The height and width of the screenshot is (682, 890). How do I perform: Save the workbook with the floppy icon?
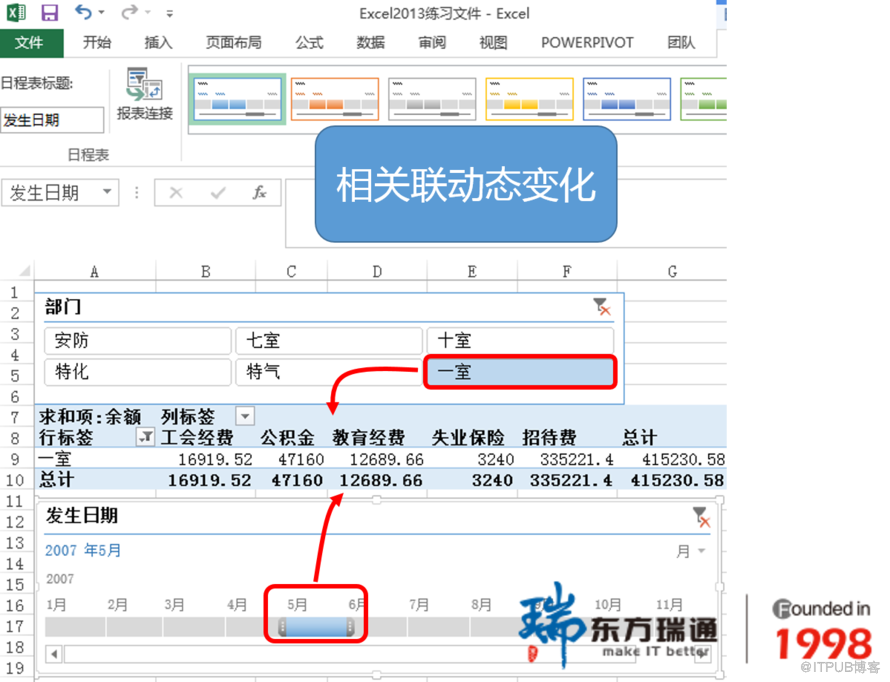pyautogui.click(x=49, y=12)
